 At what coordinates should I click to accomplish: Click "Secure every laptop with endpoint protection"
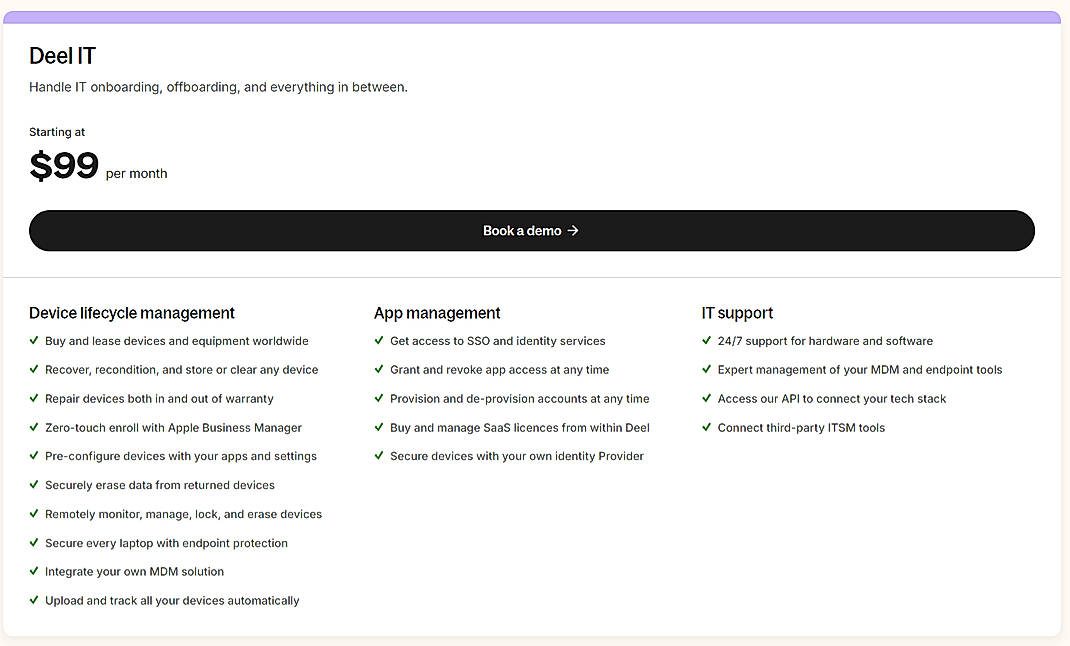(167, 543)
